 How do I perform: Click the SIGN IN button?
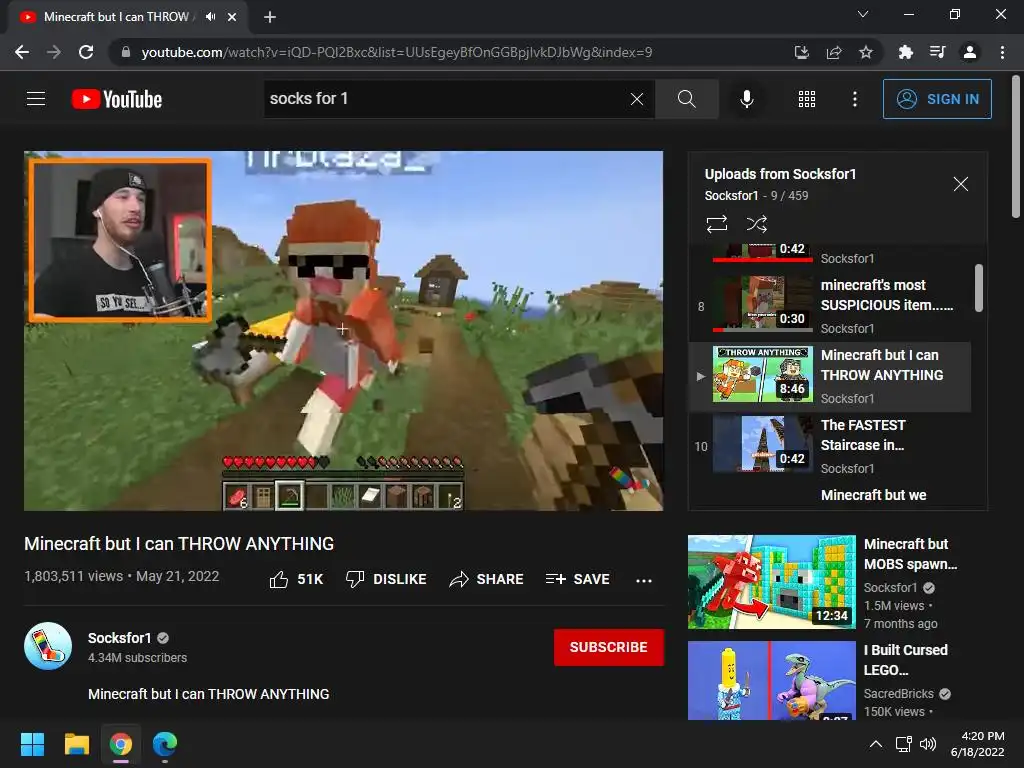coord(937,99)
